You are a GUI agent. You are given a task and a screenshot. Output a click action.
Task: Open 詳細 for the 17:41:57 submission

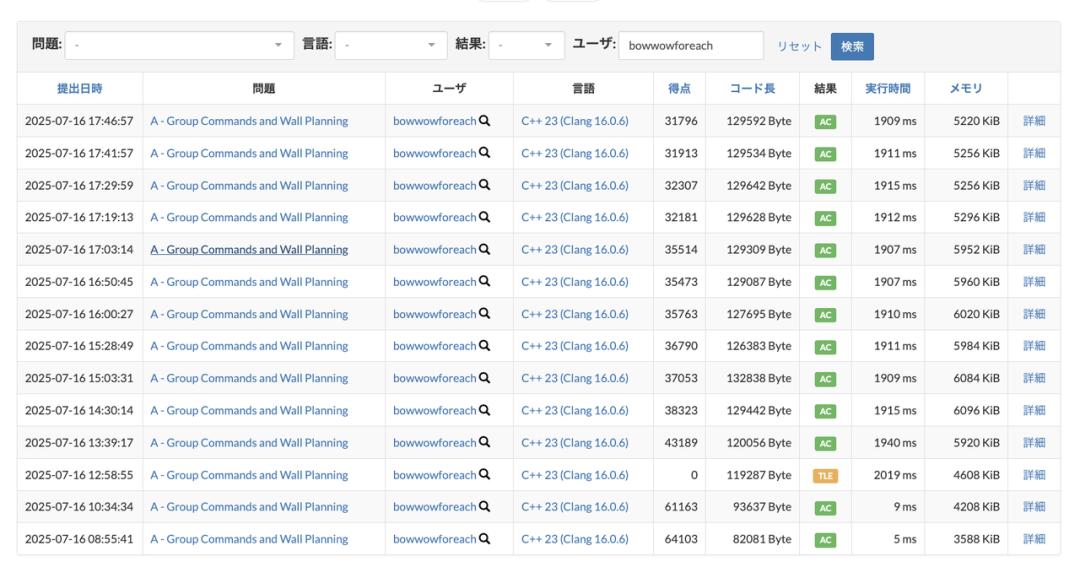tap(1034, 153)
